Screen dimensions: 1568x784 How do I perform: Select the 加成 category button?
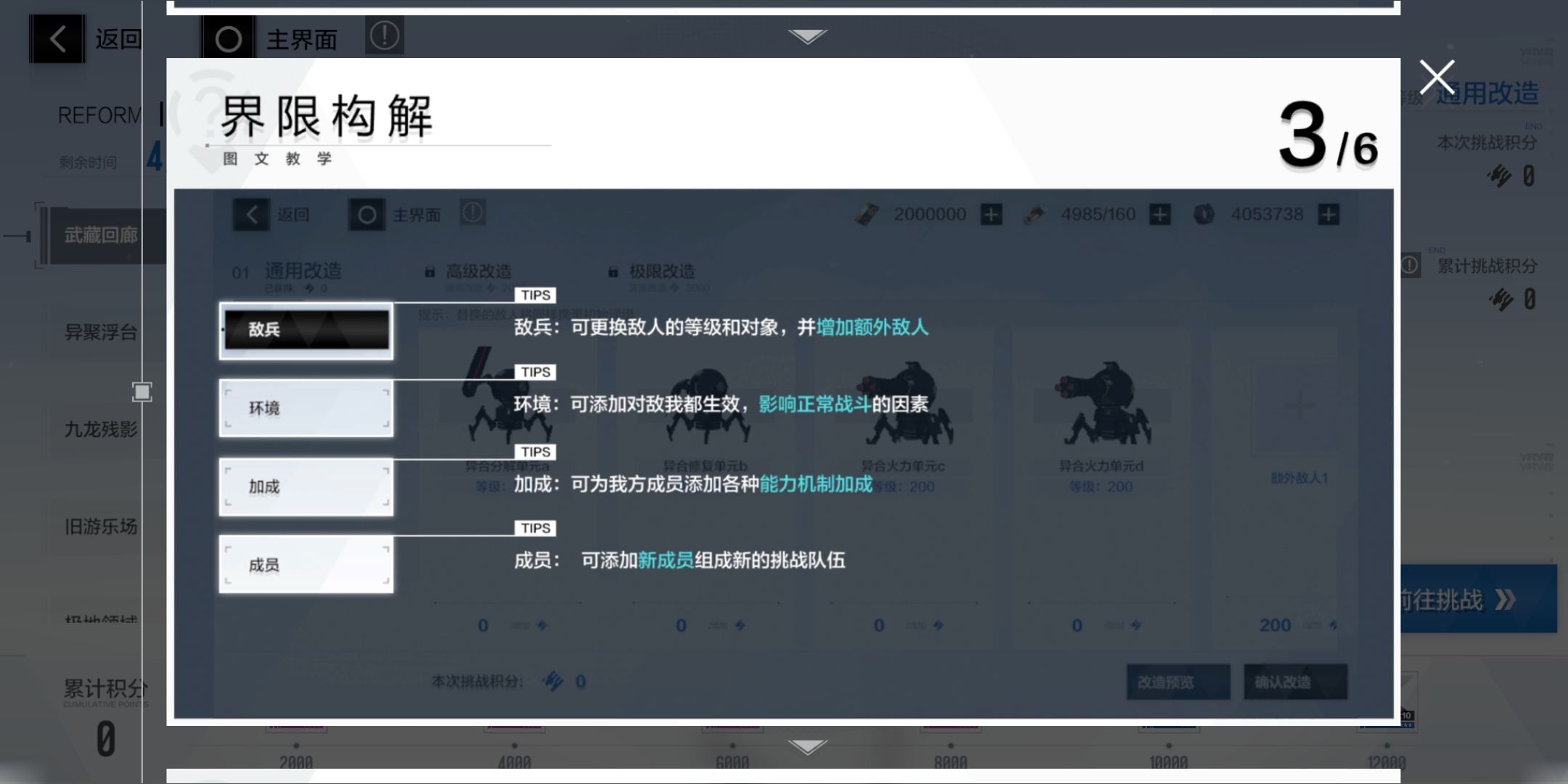pos(306,486)
